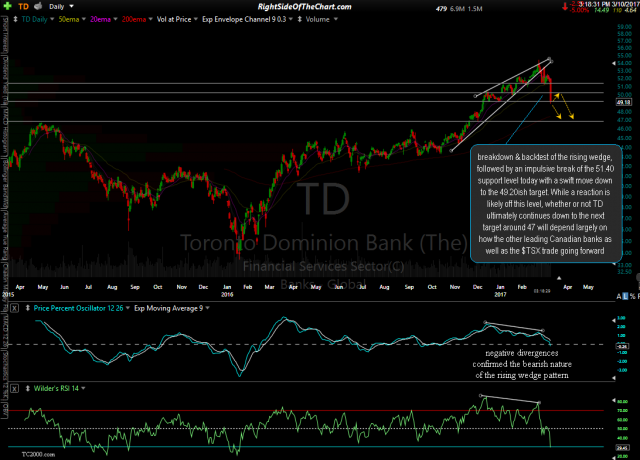Click the triangle at top of oscillator scale
Viewport: 640px width, 460px height.
point(613,320)
